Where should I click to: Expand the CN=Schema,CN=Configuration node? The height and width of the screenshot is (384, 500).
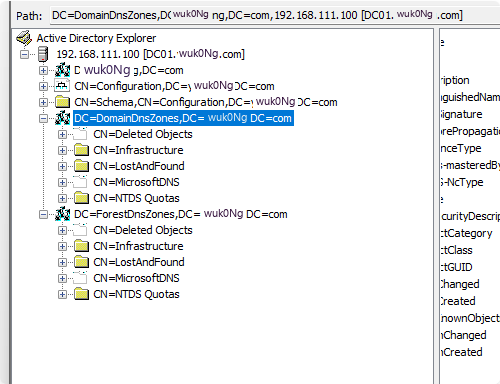pyautogui.click(x=43, y=102)
